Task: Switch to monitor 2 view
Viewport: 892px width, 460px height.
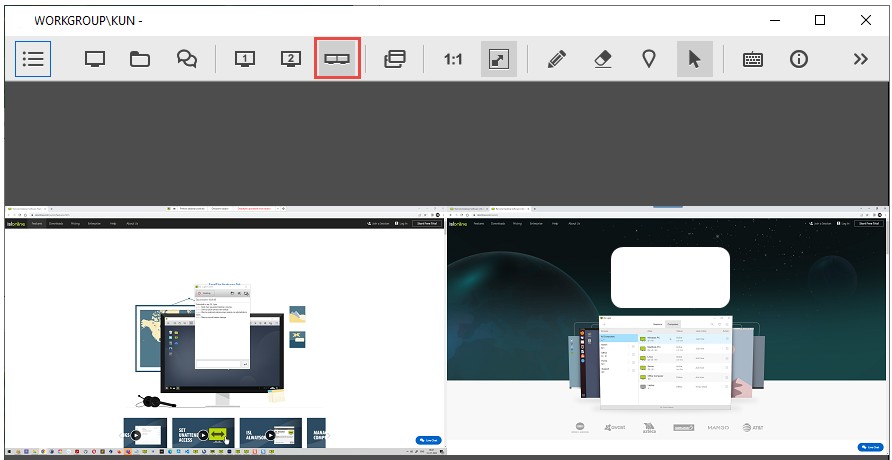Action: point(291,59)
